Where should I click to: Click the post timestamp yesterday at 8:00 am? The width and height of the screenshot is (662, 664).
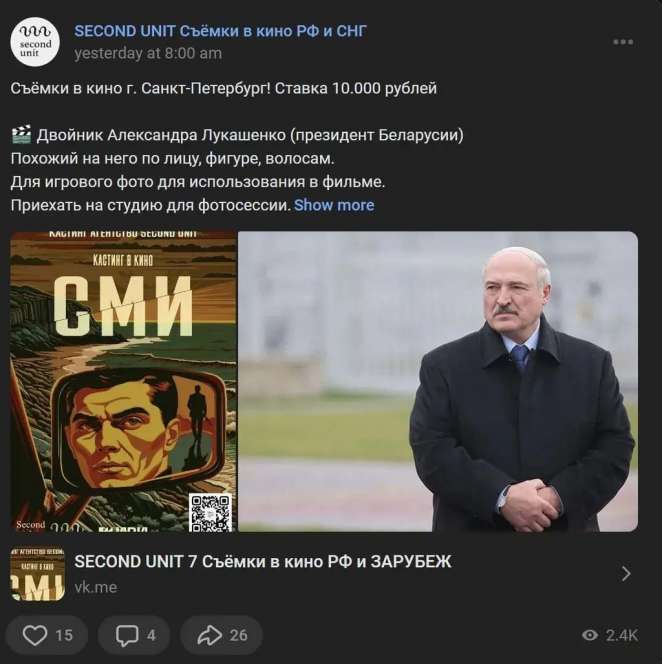coord(148,53)
